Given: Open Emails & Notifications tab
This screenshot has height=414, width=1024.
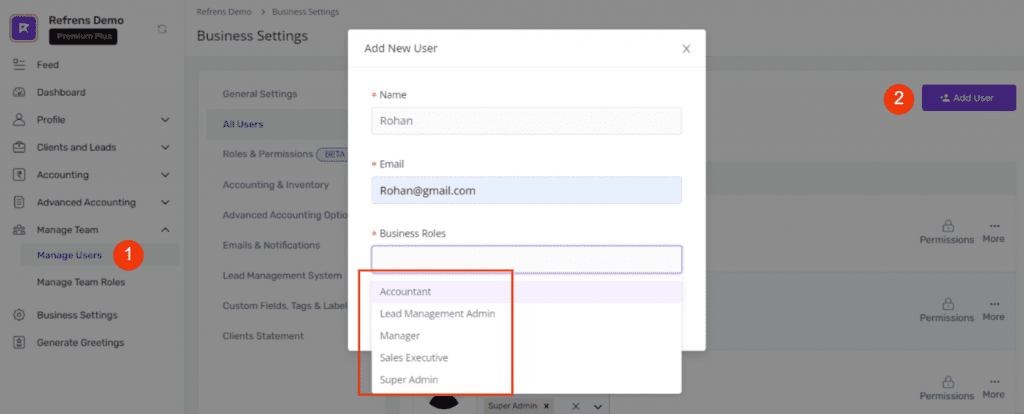Looking at the screenshot, I should click(271, 246).
